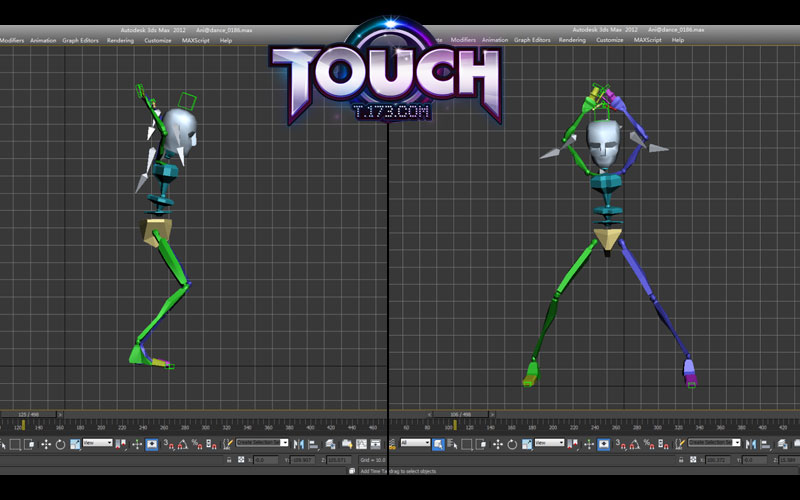Click the Align tool in right window toolbar
The width and height of the screenshot is (800, 500).
(765, 444)
